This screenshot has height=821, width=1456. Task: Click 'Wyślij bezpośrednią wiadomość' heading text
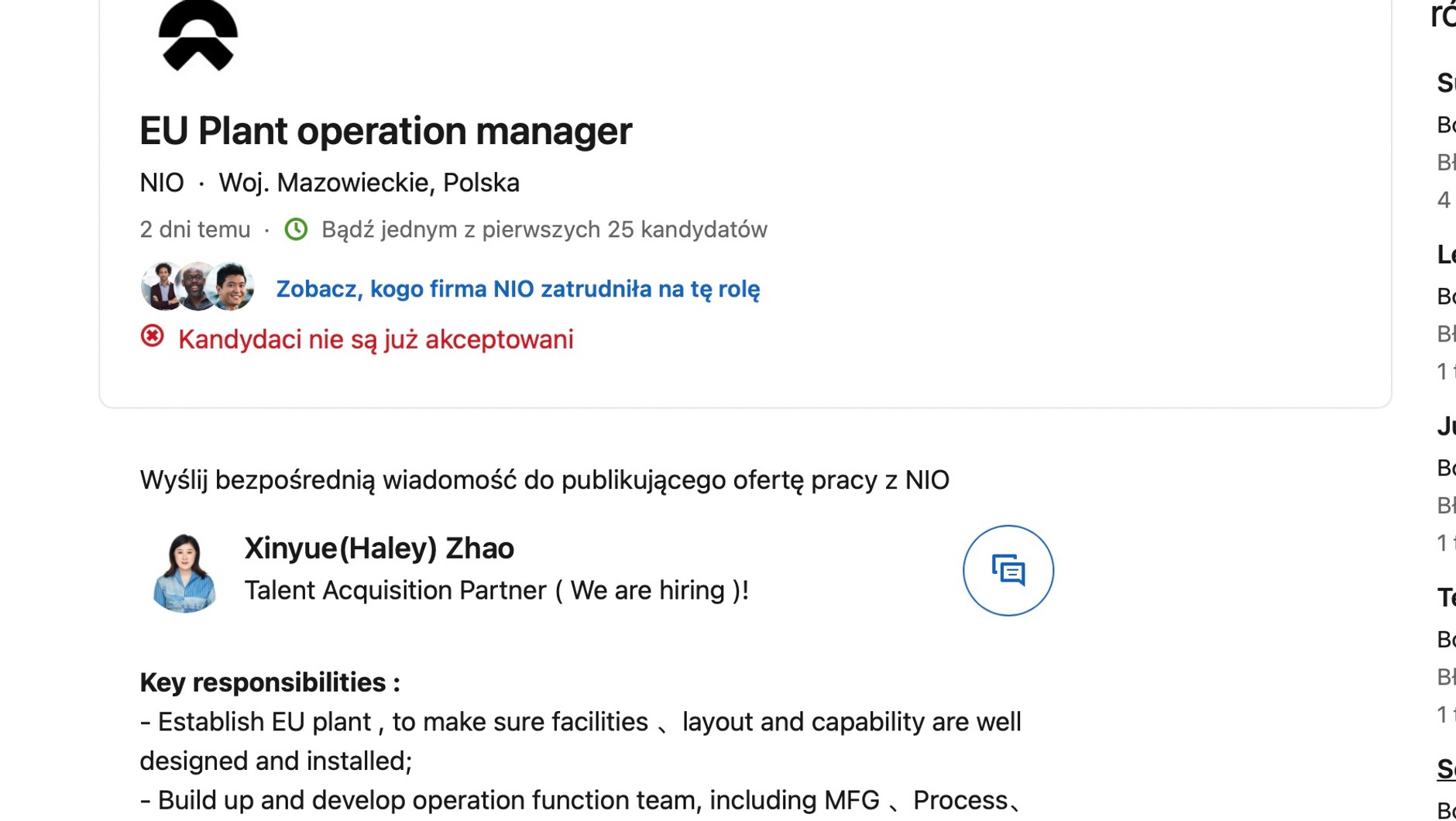pyautogui.click(x=544, y=480)
